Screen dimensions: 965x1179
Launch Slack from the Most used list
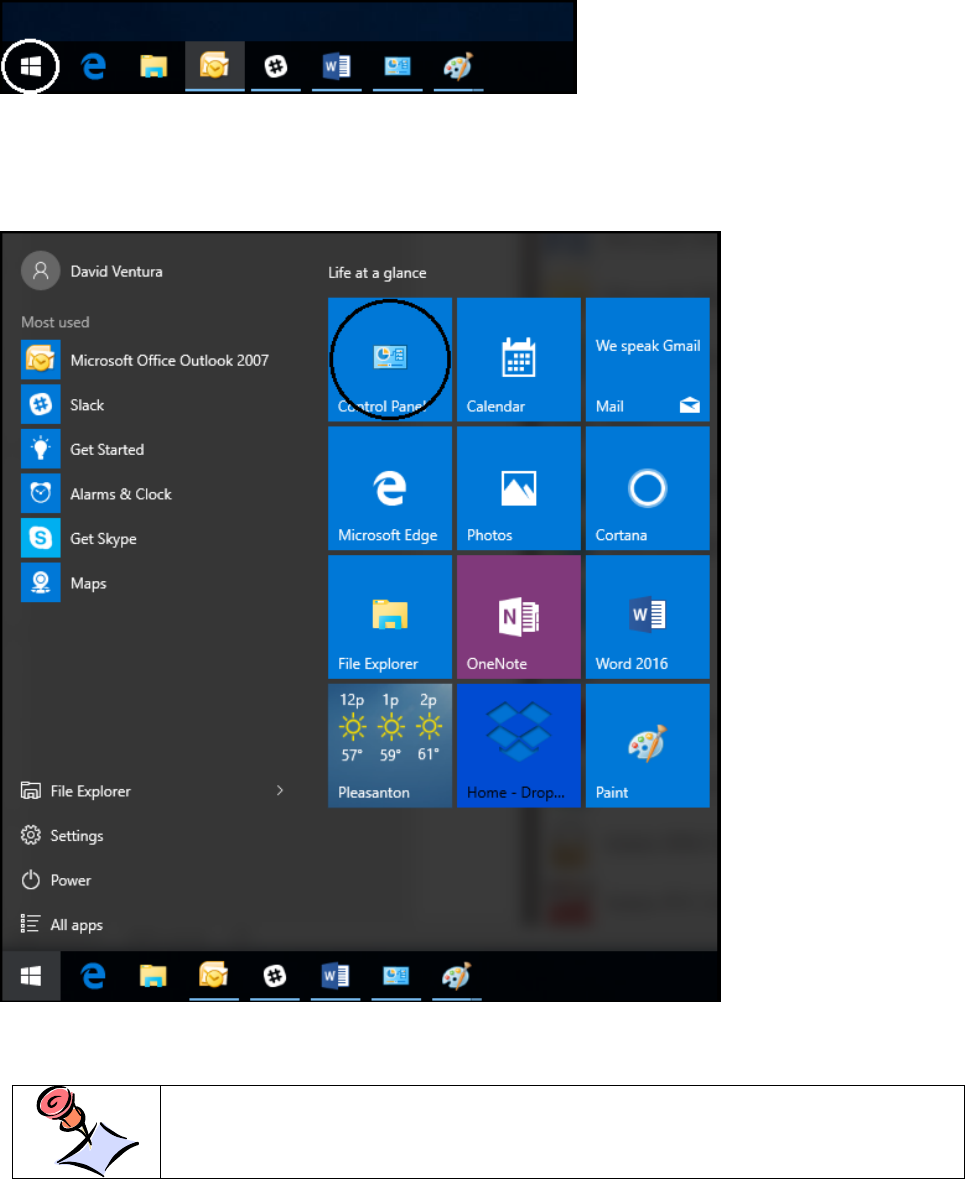pos(63,405)
